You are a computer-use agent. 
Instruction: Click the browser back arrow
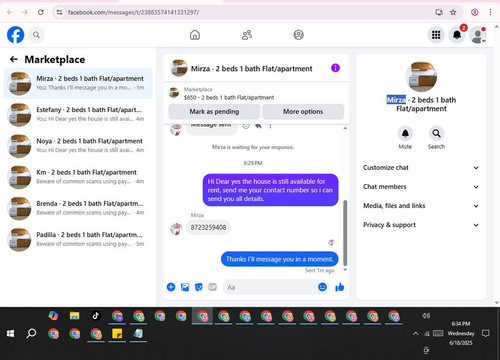[x=10, y=12]
